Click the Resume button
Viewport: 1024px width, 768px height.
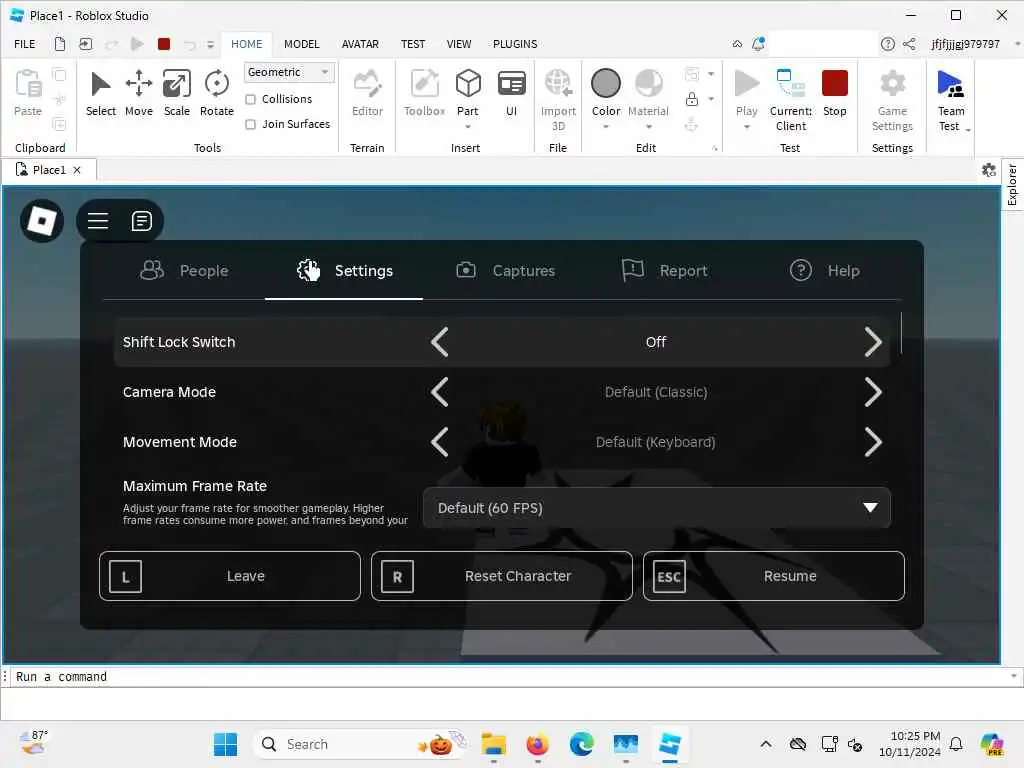[774, 576]
